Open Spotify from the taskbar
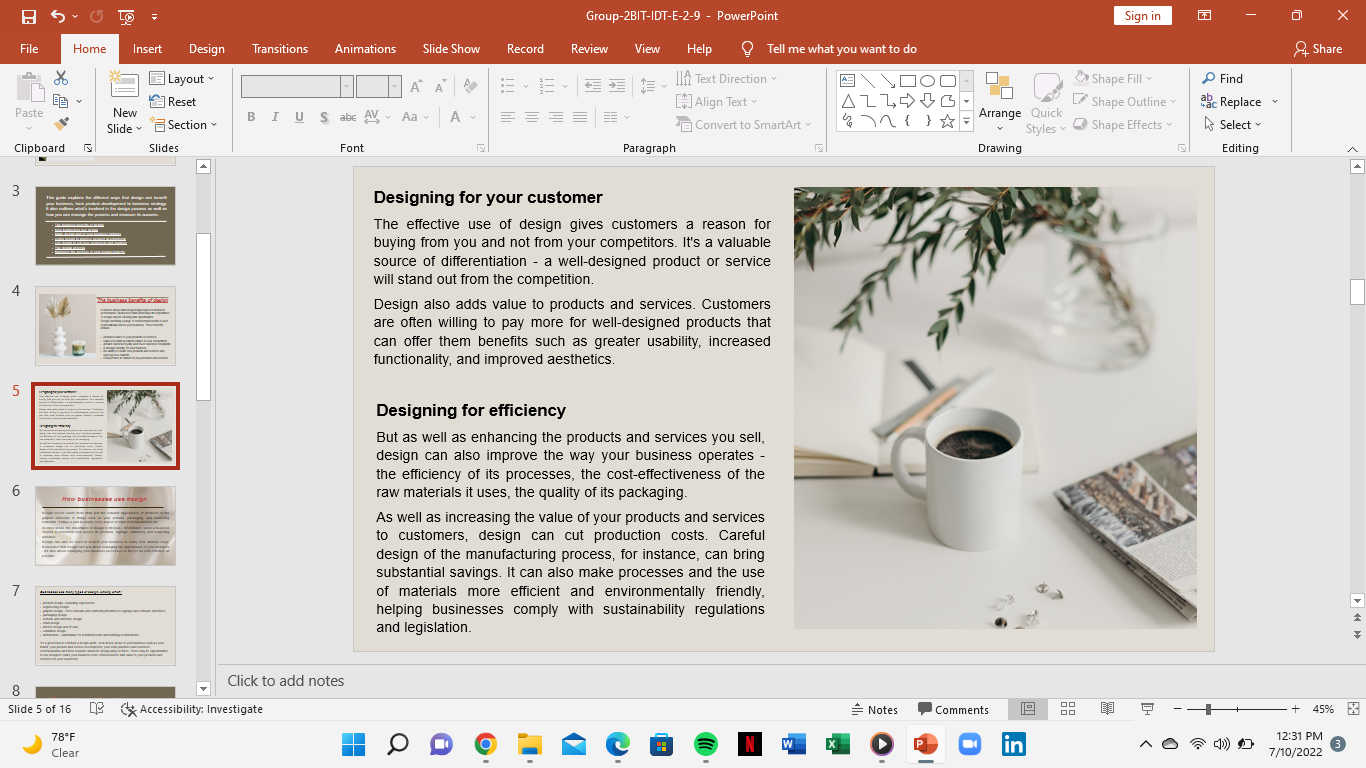 pyautogui.click(x=706, y=744)
